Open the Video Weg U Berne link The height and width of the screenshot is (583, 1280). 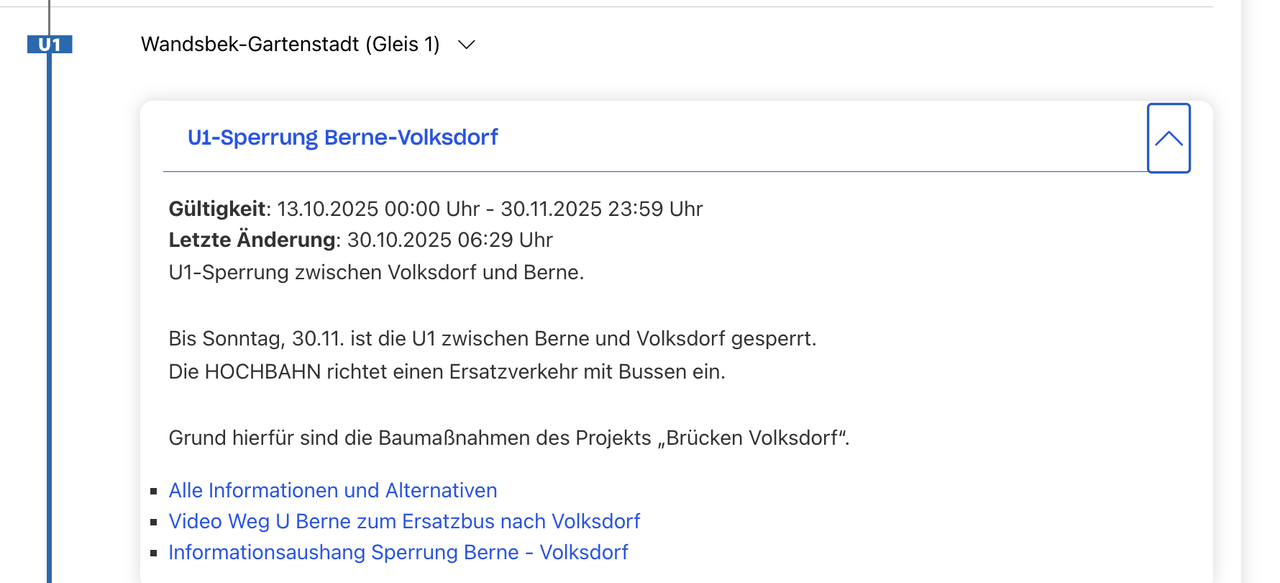(404, 521)
